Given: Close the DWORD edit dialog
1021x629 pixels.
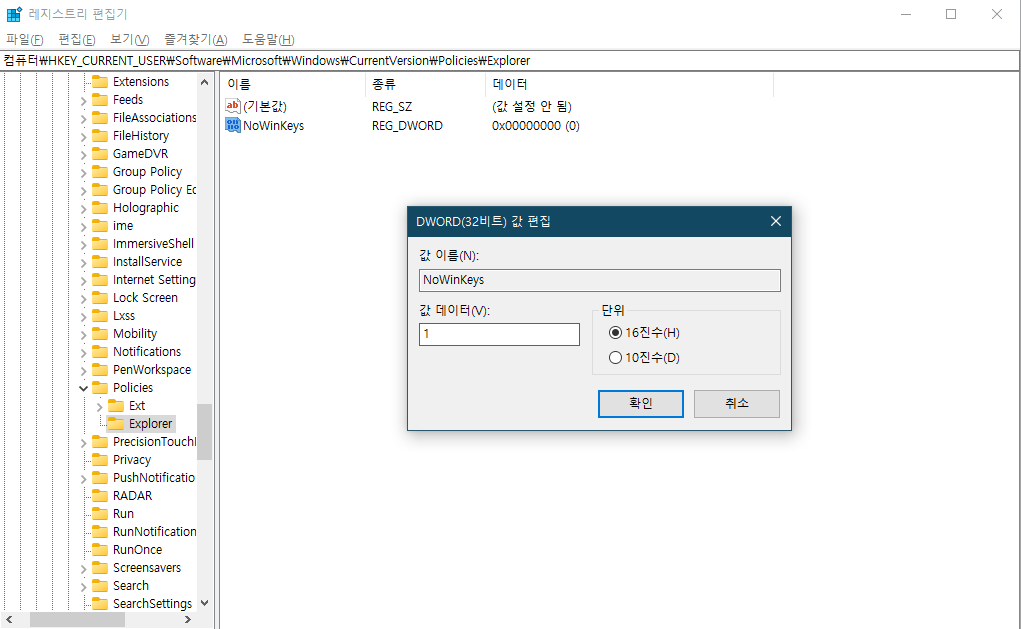Looking at the screenshot, I should coord(776,221).
